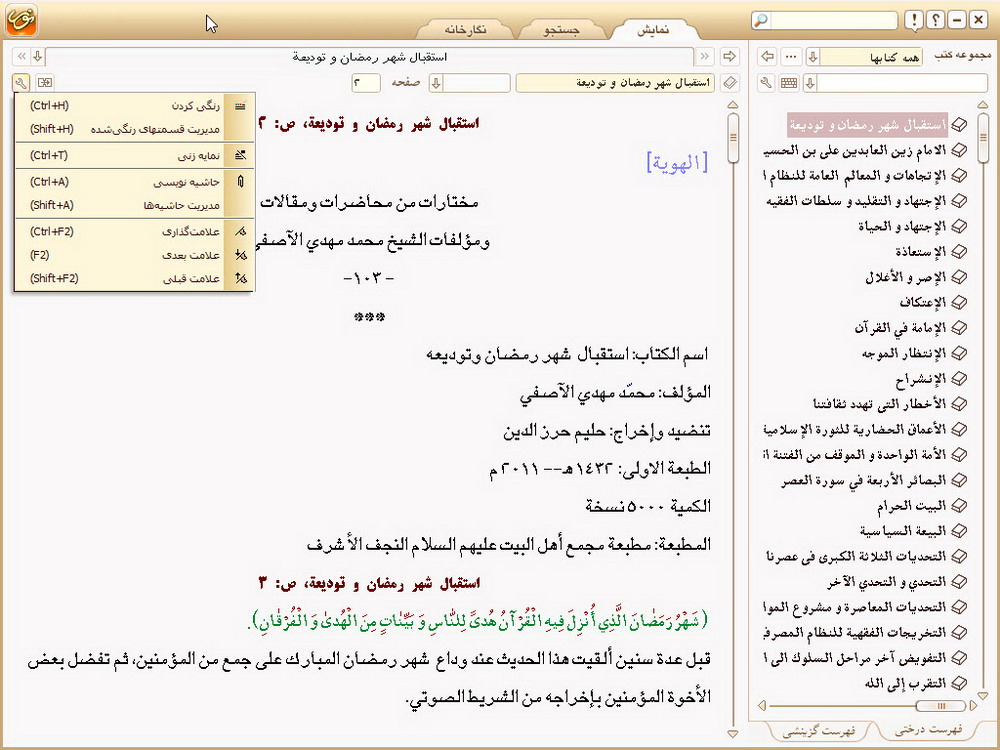Expand the page number dropdown arrow
The height and width of the screenshot is (750, 1000).
(437, 83)
